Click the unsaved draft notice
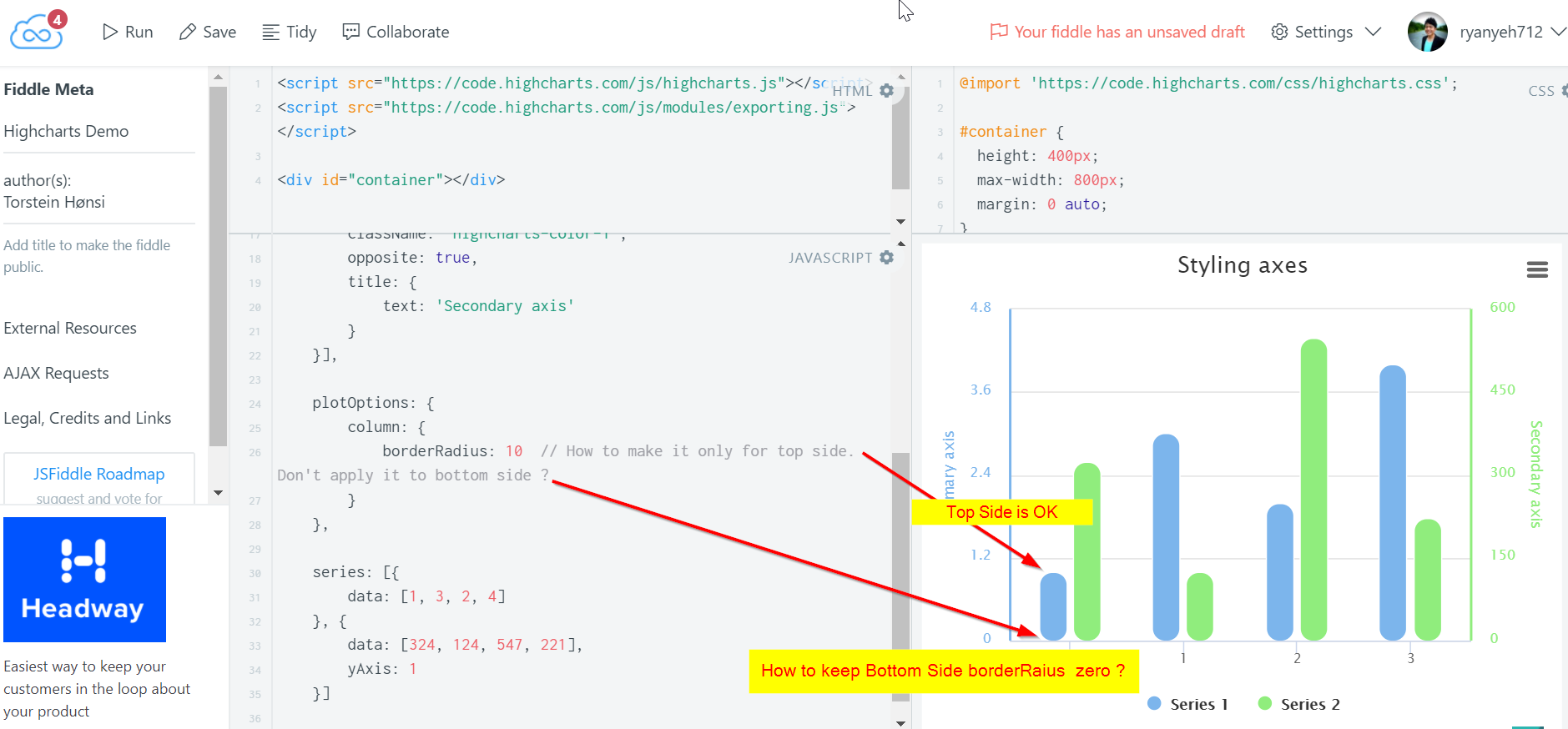This screenshot has width=1568, height=729. 1117,32
